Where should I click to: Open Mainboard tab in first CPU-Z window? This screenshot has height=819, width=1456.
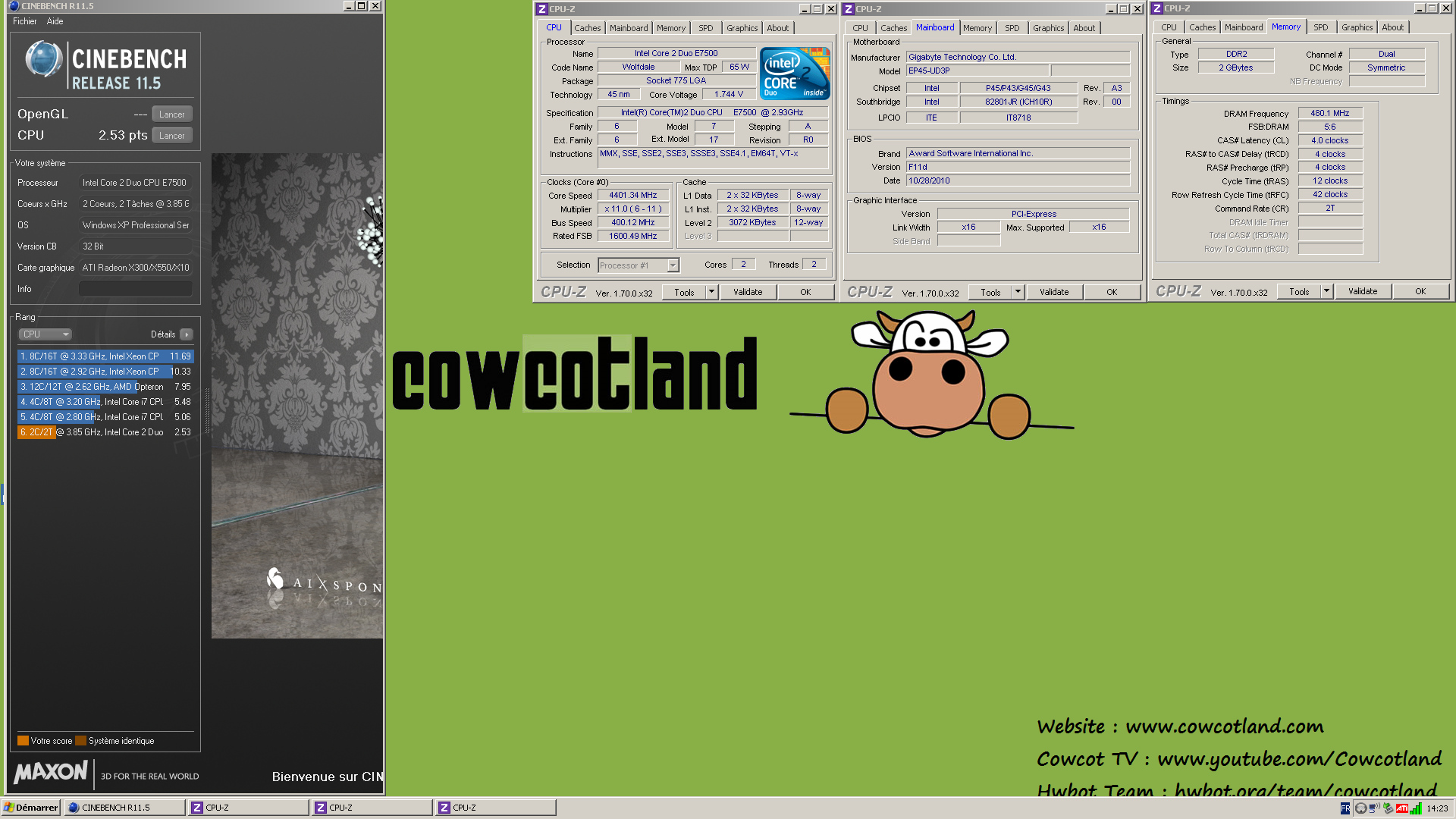pos(629,28)
